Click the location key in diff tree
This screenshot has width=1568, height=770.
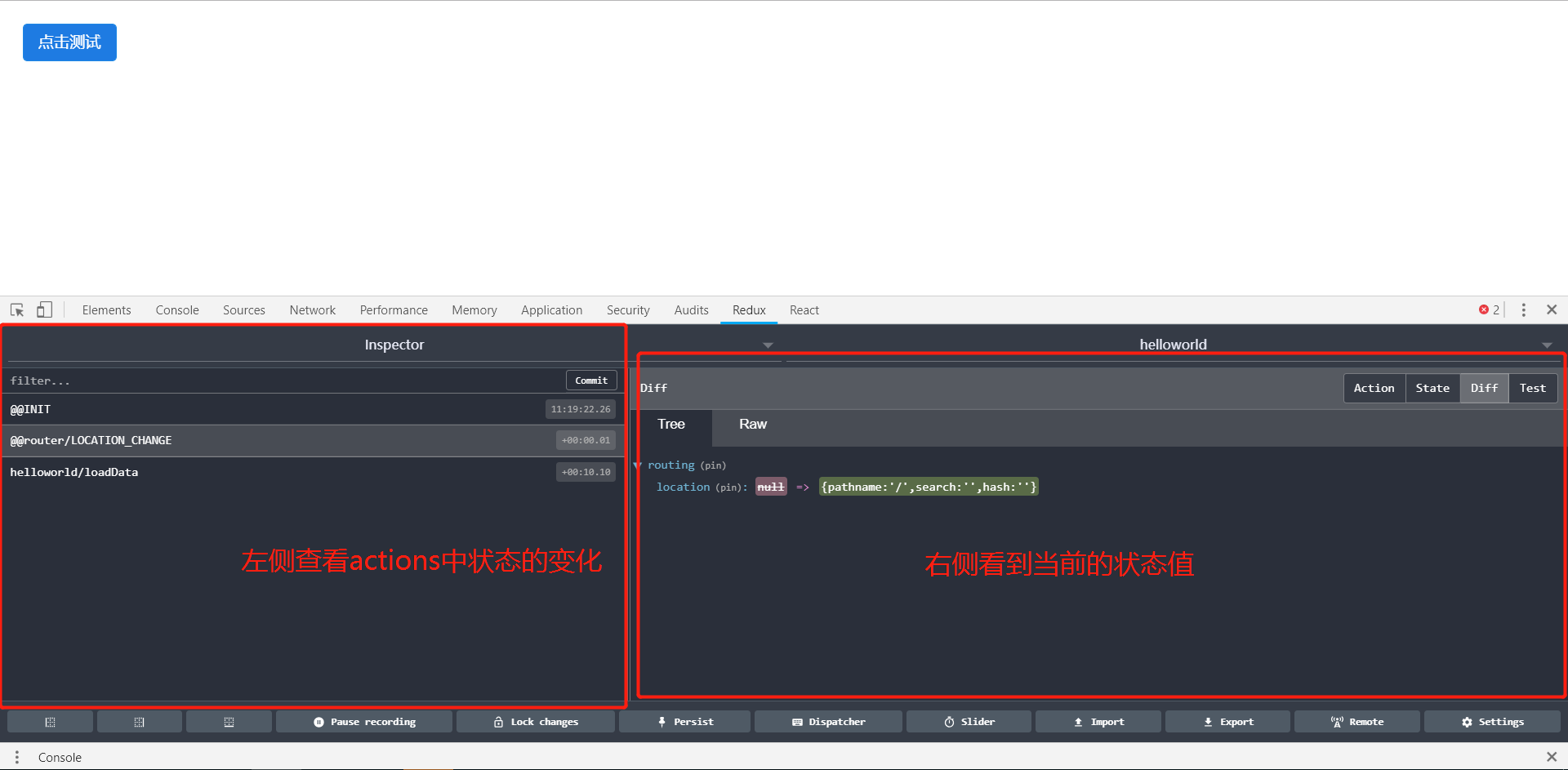(x=684, y=487)
